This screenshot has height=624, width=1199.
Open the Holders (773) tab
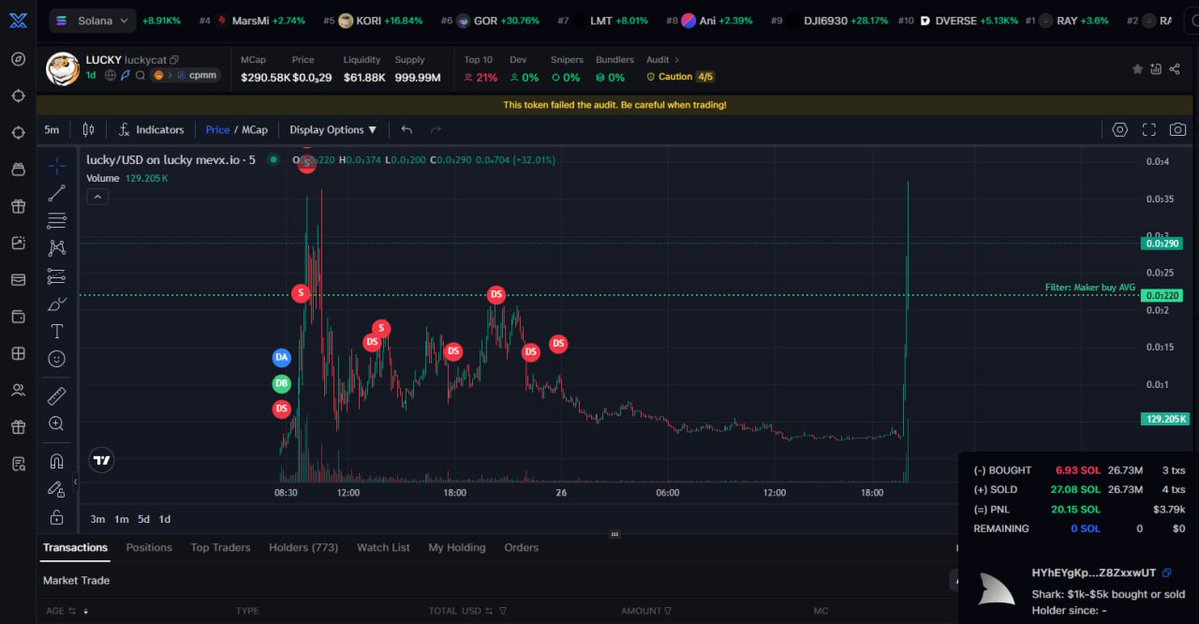pyautogui.click(x=304, y=548)
